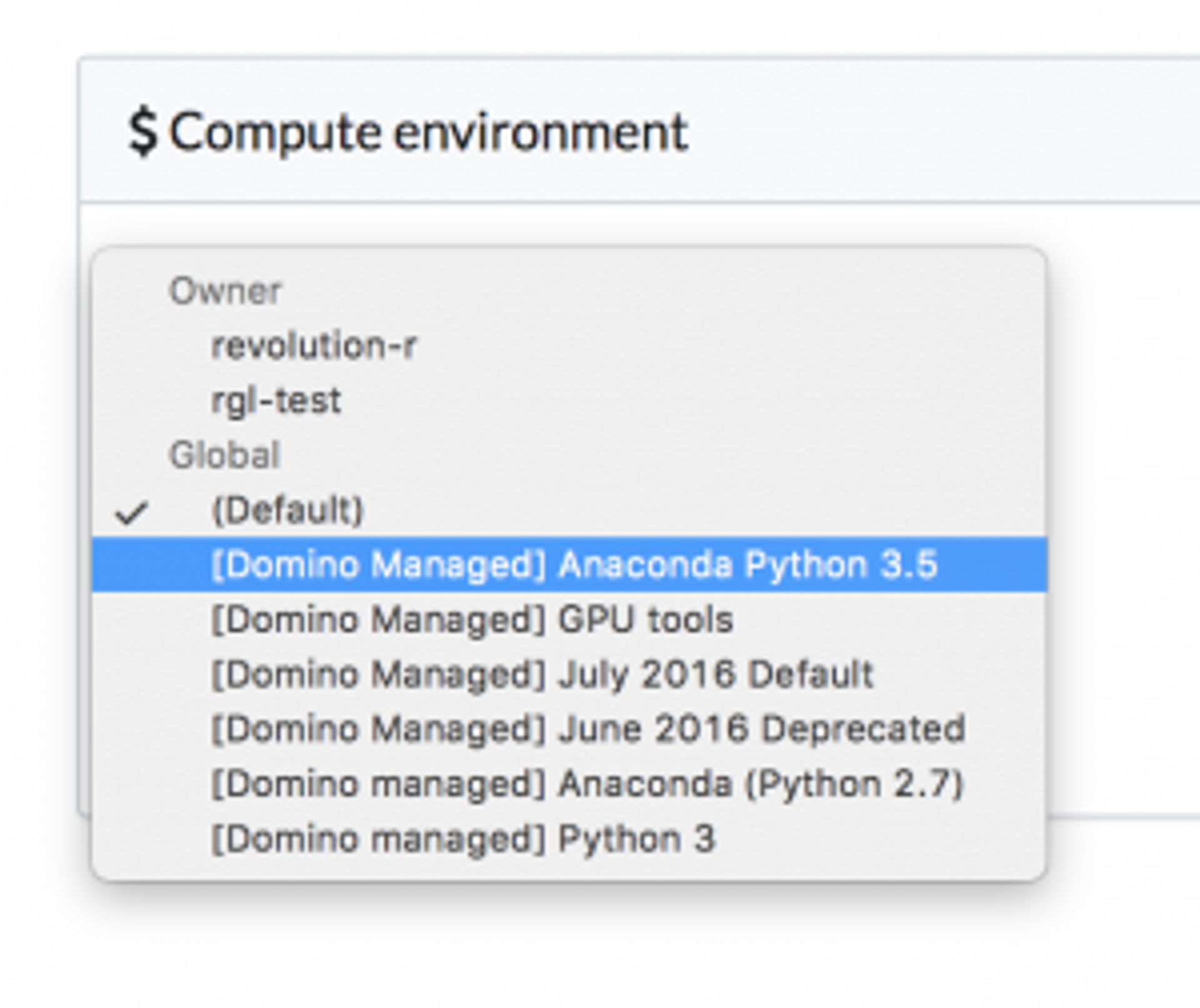Viewport: 1200px width, 1008px height.
Task: Pick the Domino managed Python 3 option
Action: 462,839
